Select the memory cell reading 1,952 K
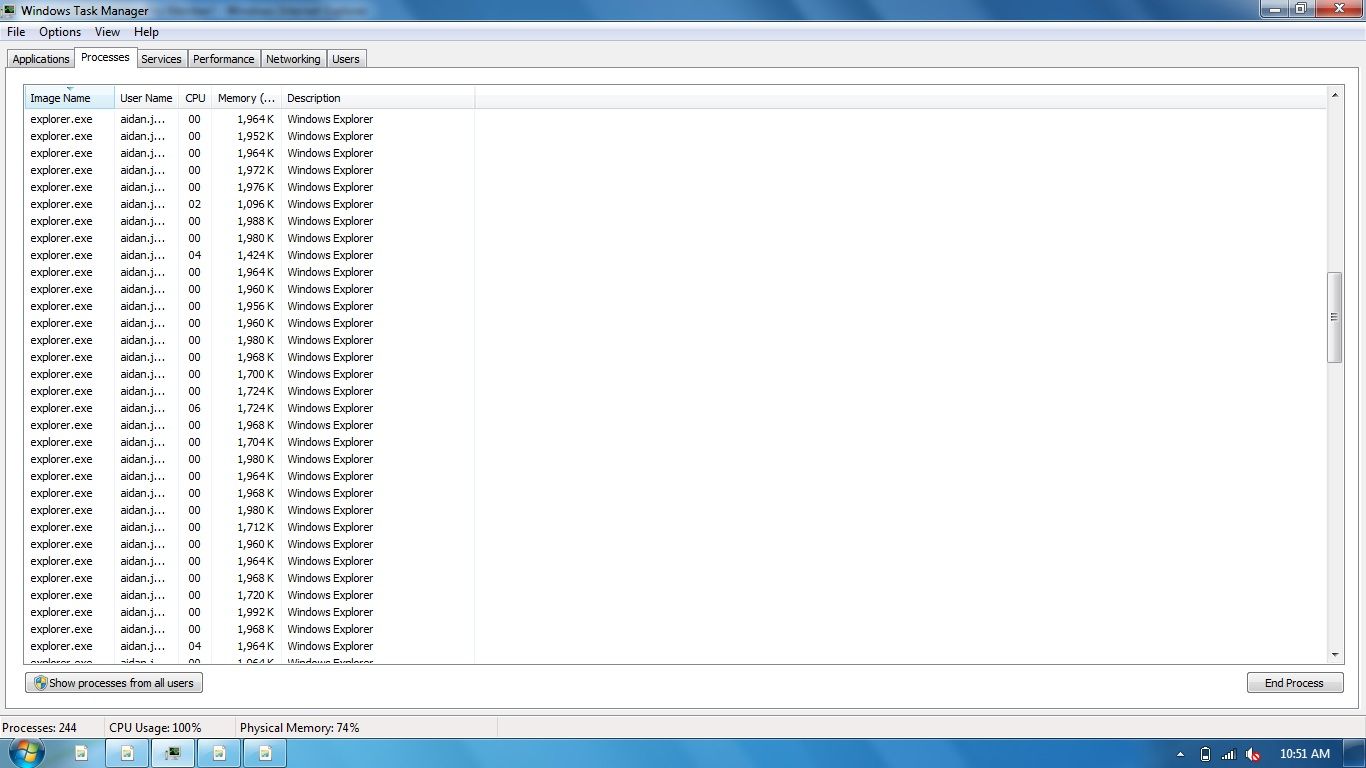Screen dimensions: 1366x768 click(255, 136)
